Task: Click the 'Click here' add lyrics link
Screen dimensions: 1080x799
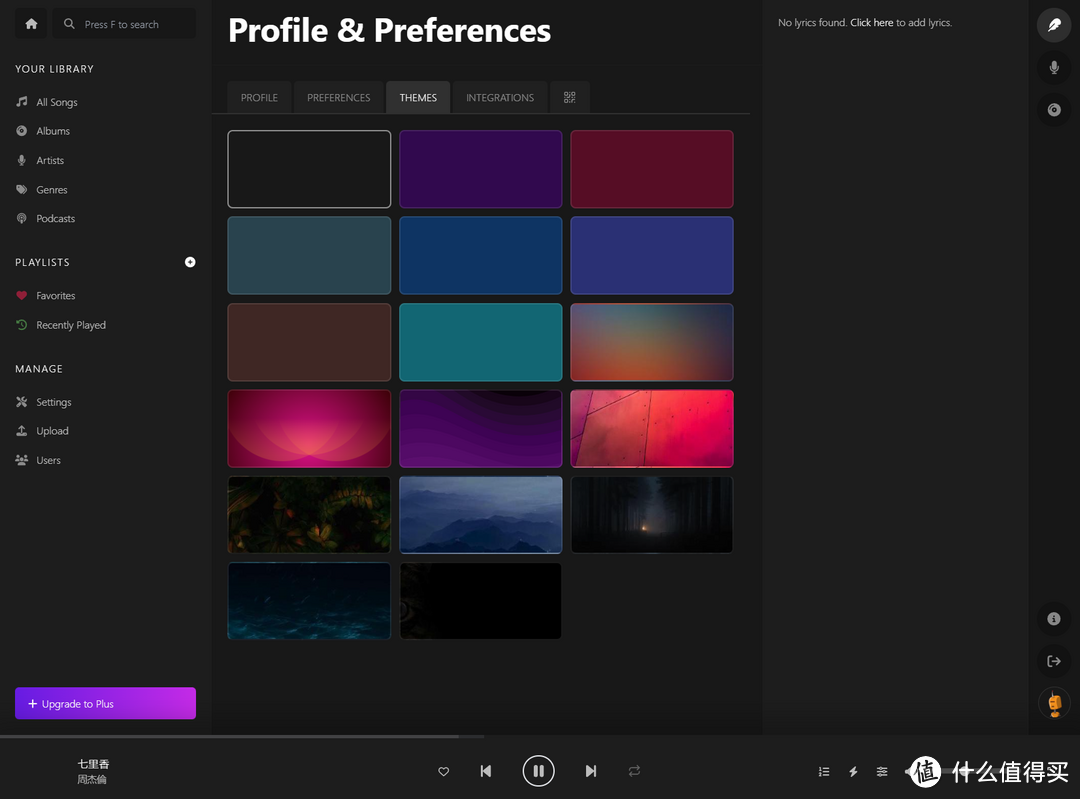Action: click(x=871, y=23)
